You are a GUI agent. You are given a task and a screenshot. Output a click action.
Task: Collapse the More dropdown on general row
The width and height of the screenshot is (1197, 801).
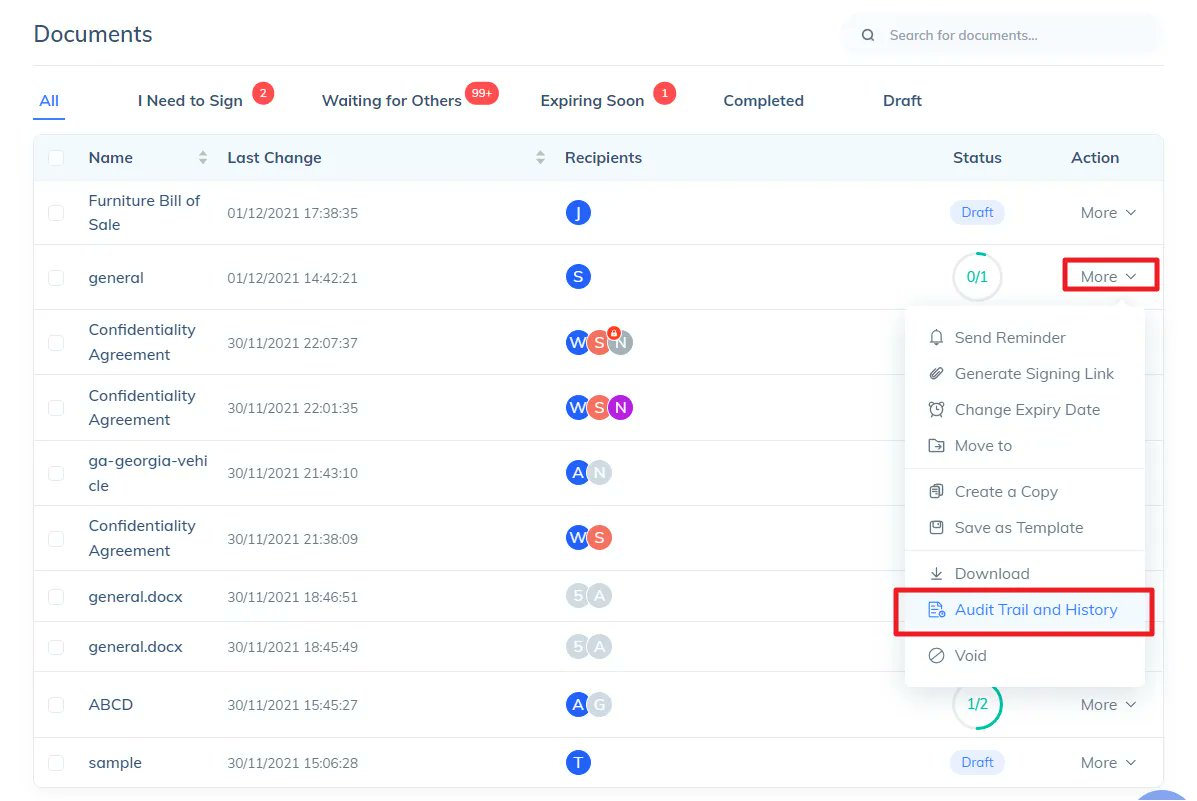pos(1108,276)
